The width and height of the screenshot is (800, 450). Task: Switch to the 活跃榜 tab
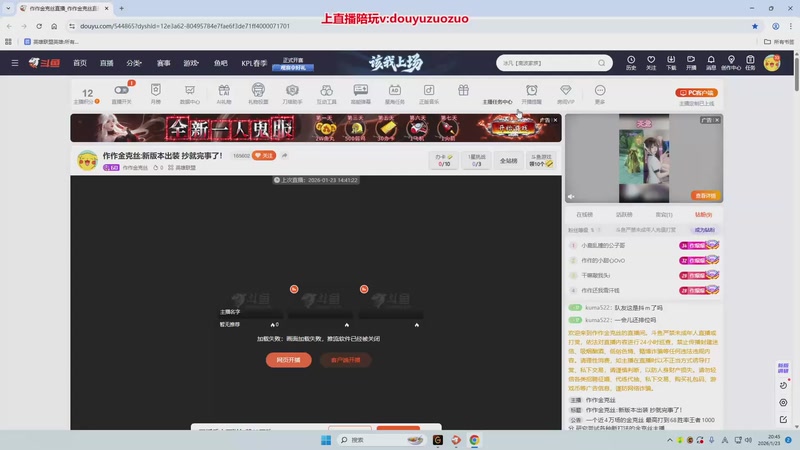point(624,215)
